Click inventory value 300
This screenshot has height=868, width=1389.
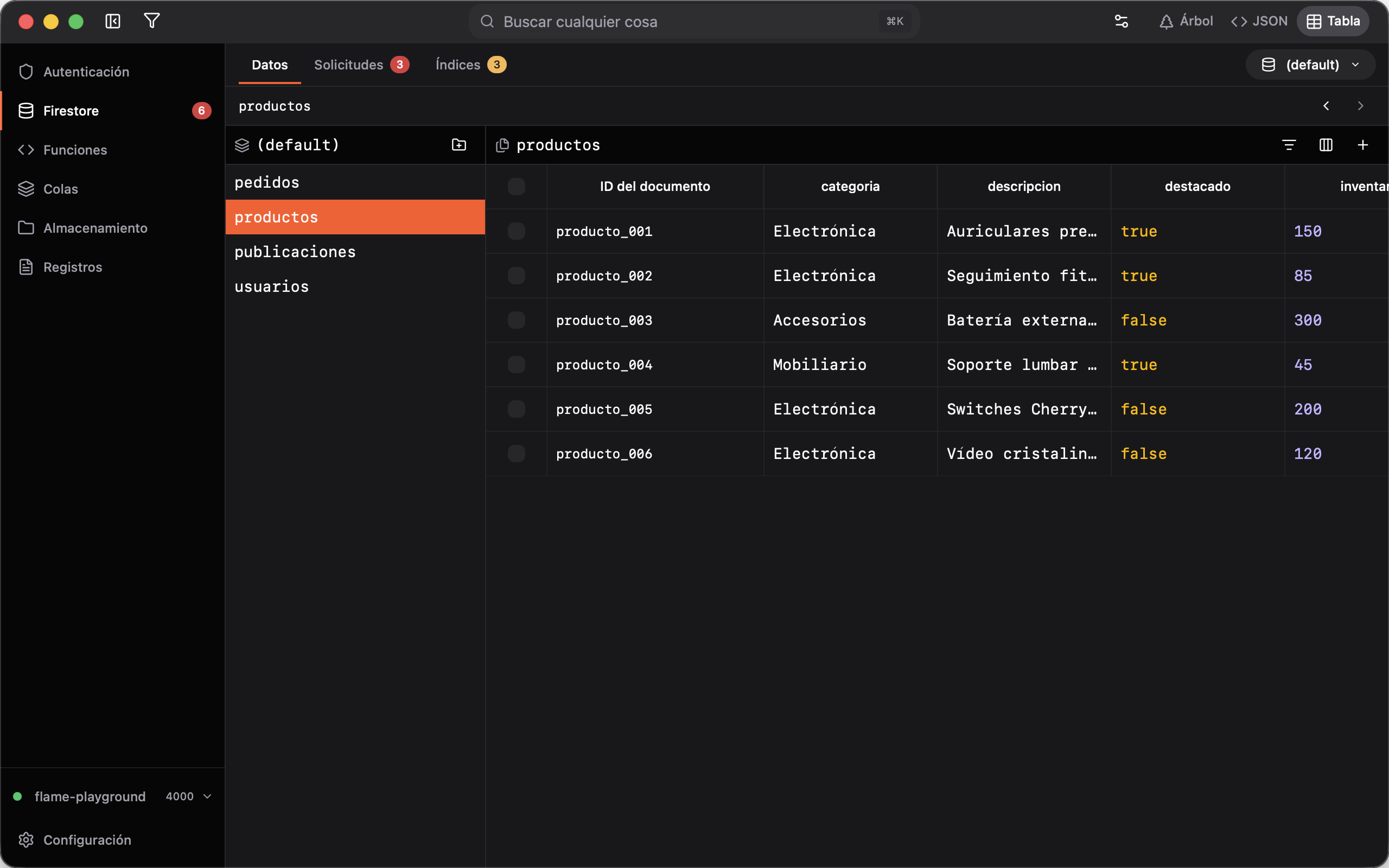pos(1308,320)
